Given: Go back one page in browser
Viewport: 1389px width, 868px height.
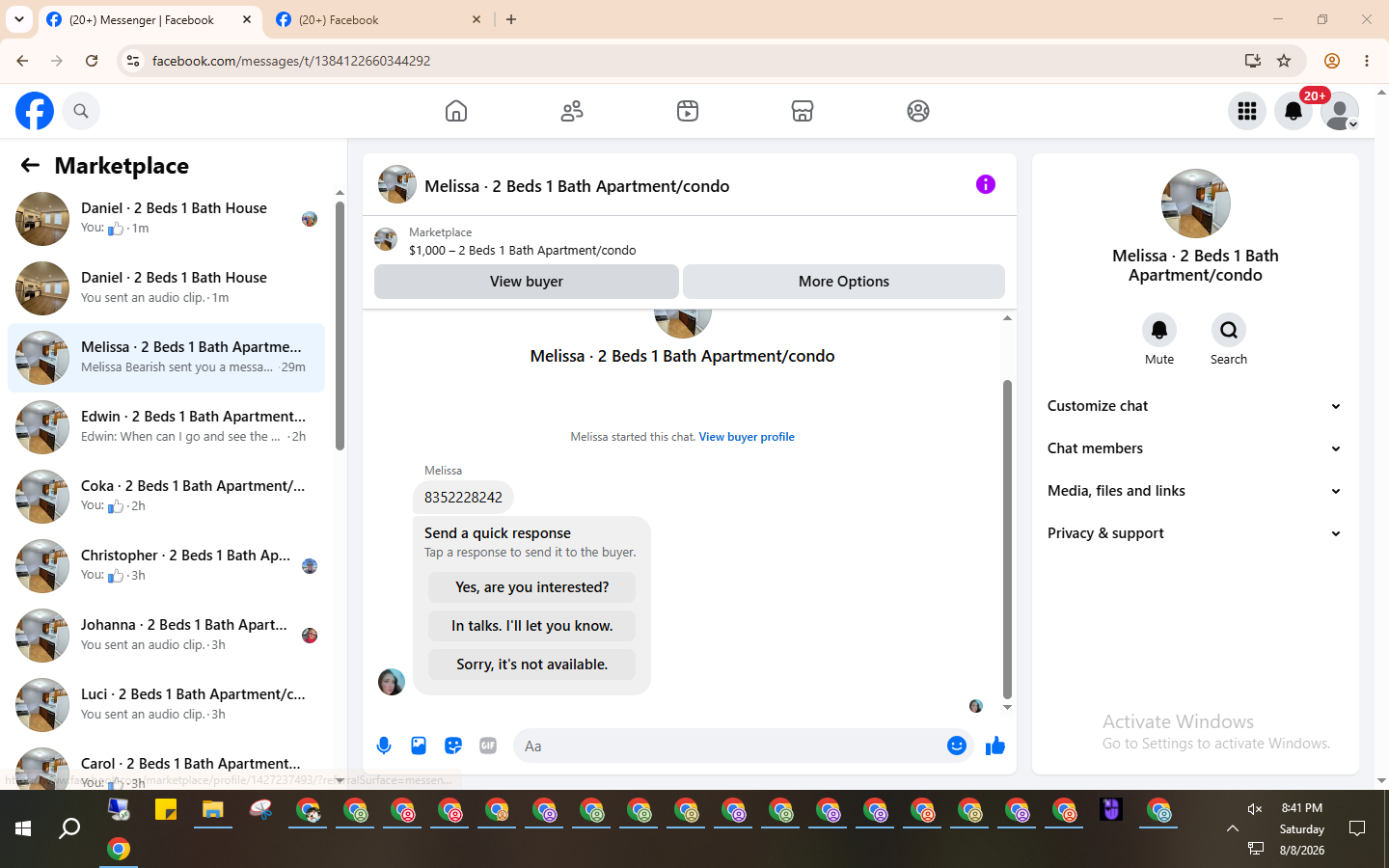Looking at the screenshot, I should (x=22, y=61).
